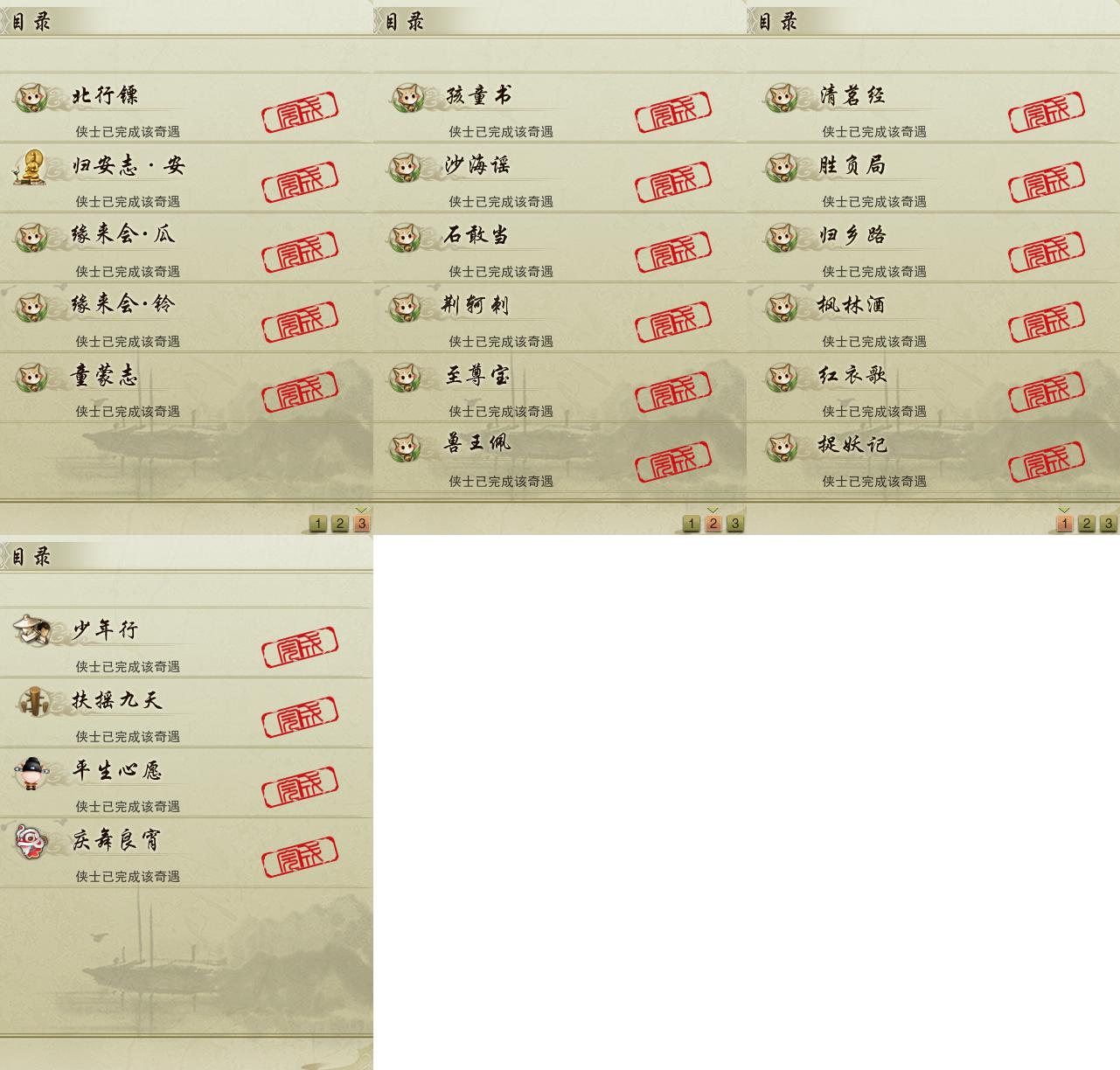Click the straw-hat swordsman icon for 少年行

tap(31, 629)
